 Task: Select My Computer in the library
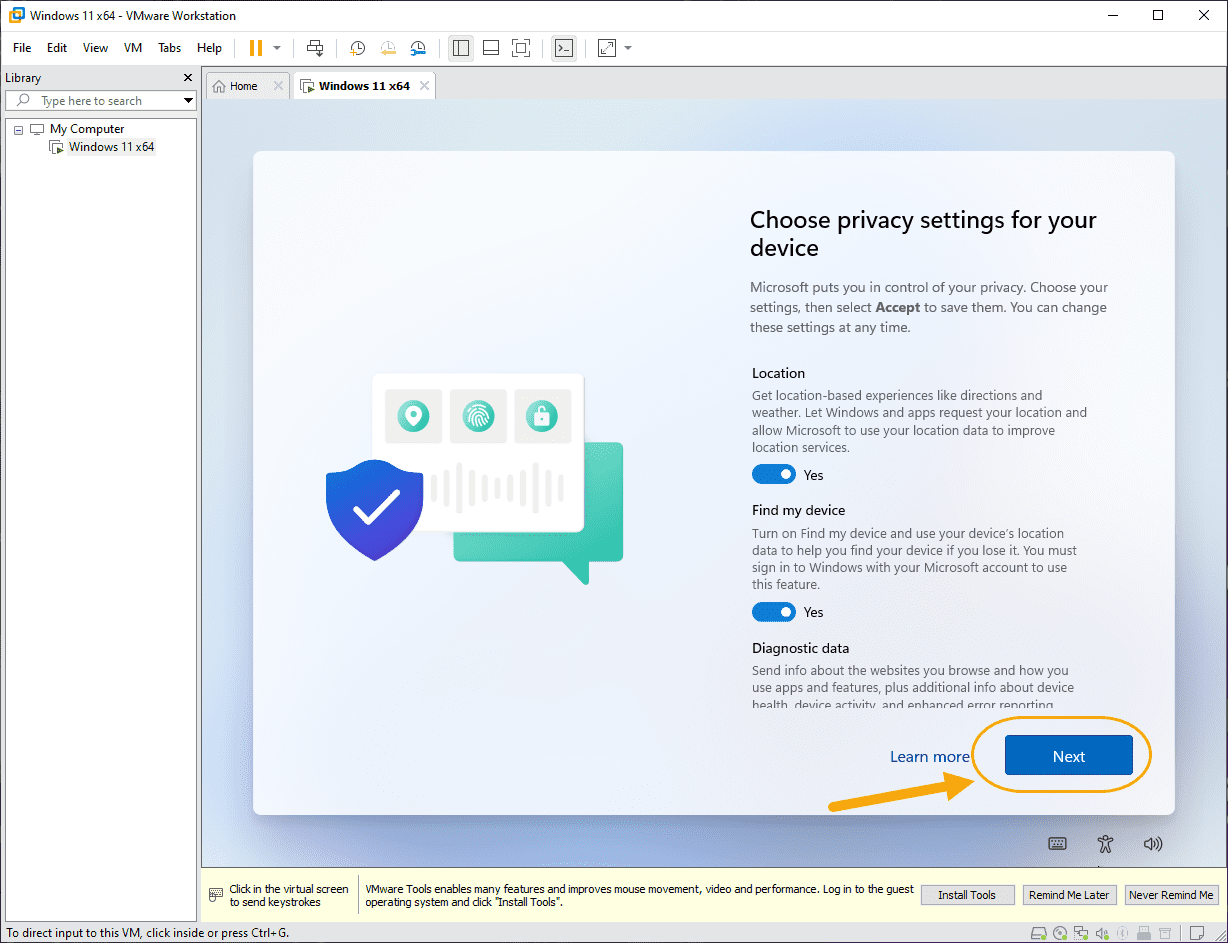(87, 129)
